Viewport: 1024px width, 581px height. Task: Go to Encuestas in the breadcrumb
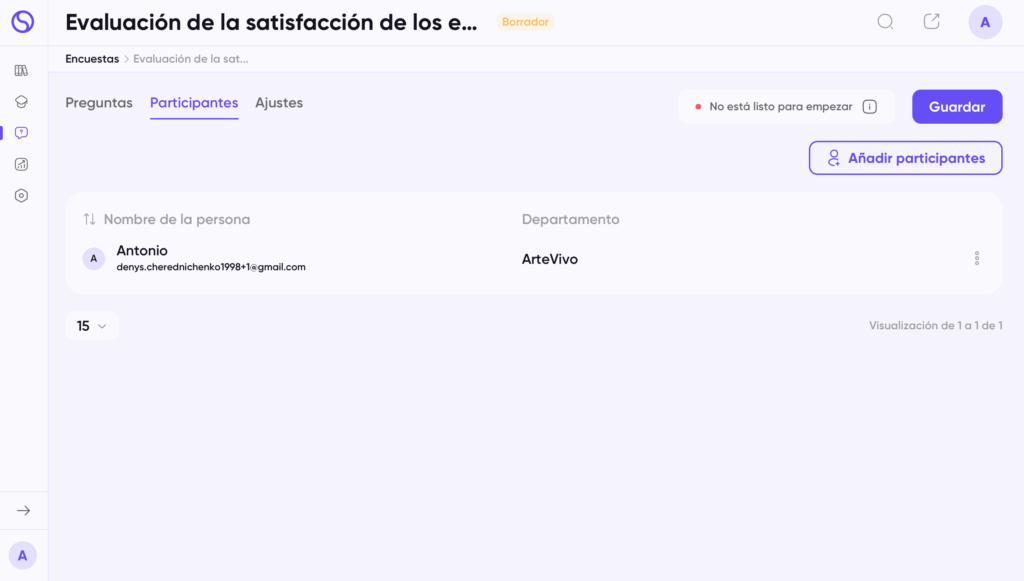click(92, 59)
